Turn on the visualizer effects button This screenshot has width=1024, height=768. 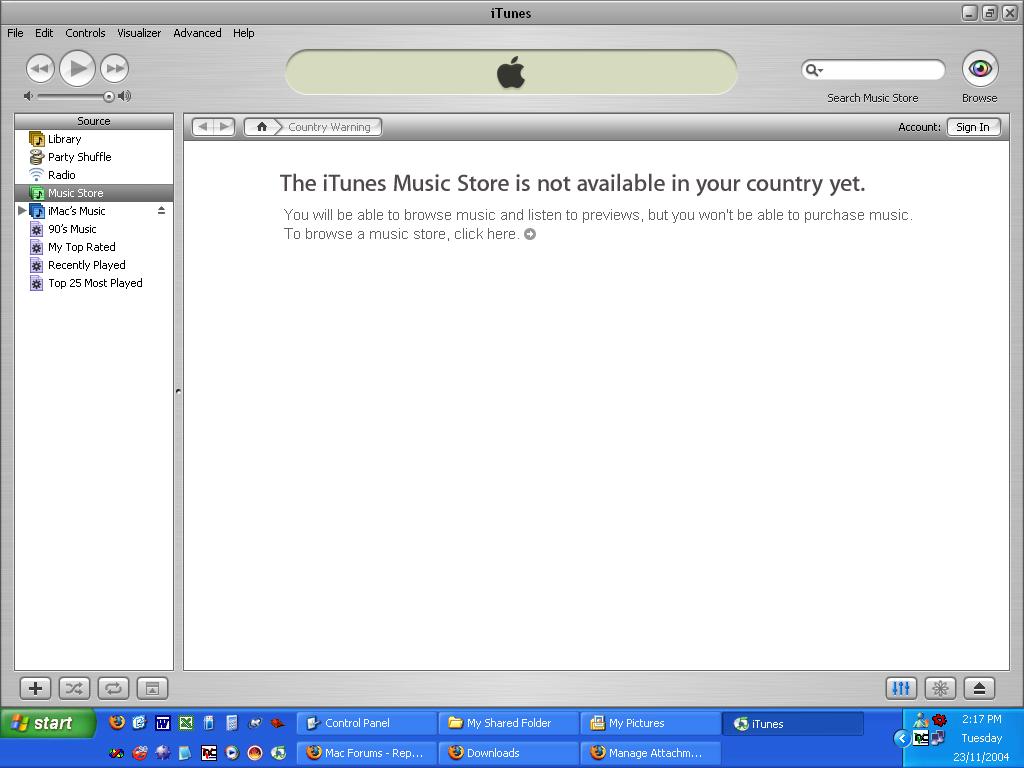tap(940, 688)
